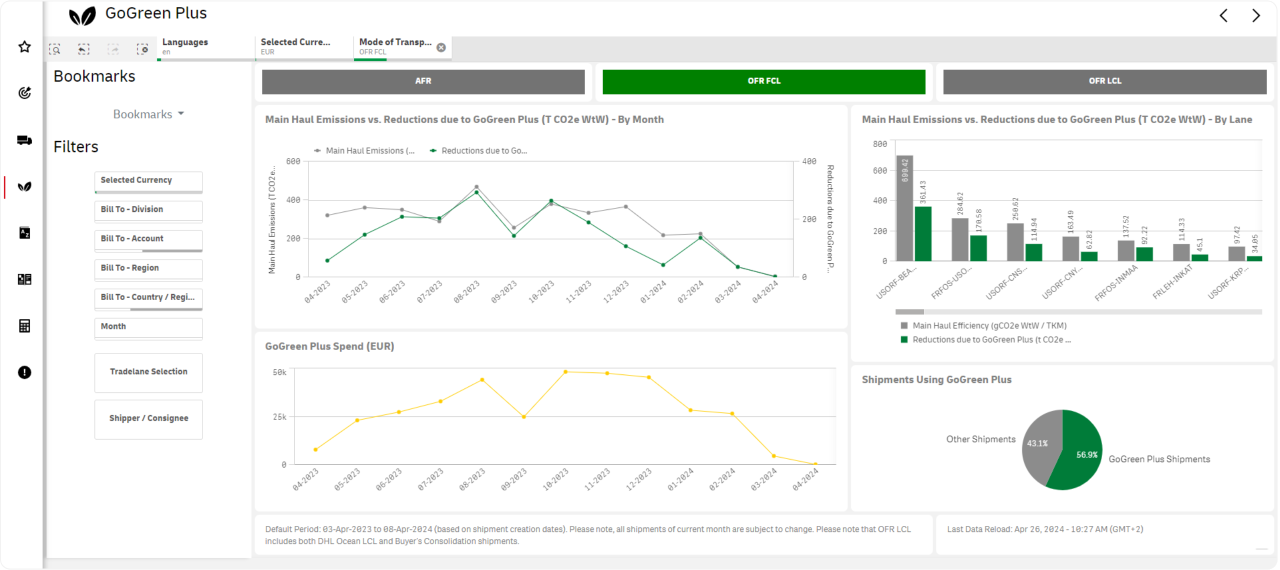The image size is (1280, 570).
Task: Switch mode to OFR LCL
Action: pos(1104,82)
